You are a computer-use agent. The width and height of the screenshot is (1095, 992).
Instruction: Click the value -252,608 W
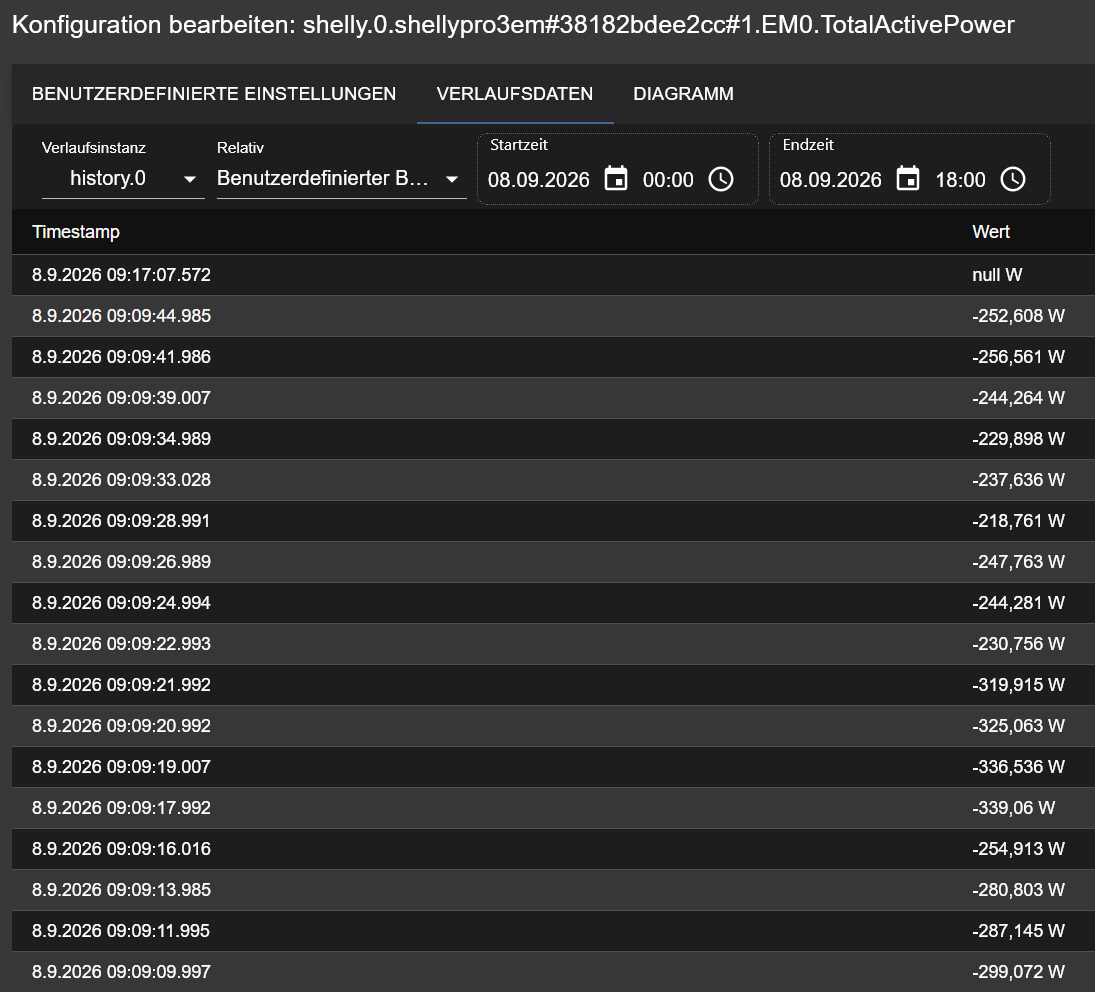1018,316
